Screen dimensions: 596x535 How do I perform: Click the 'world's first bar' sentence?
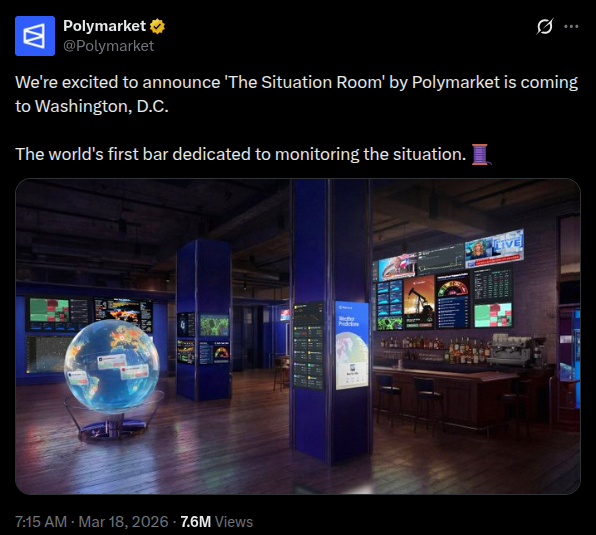click(241, 154)
